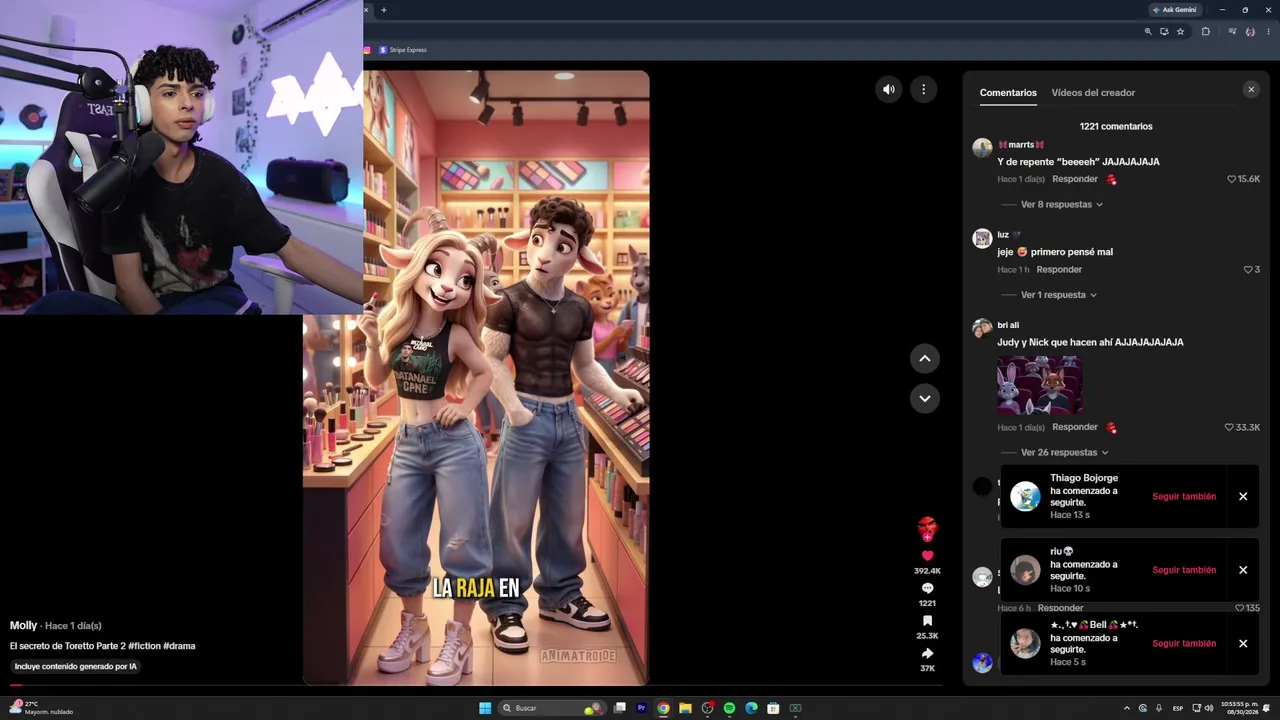
Task: Reply to the bri ali comment
Action: [x=1075, y=427]
